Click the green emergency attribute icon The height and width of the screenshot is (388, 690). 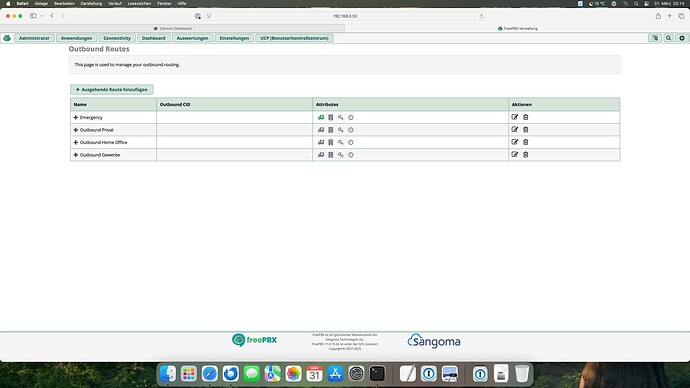321,117
